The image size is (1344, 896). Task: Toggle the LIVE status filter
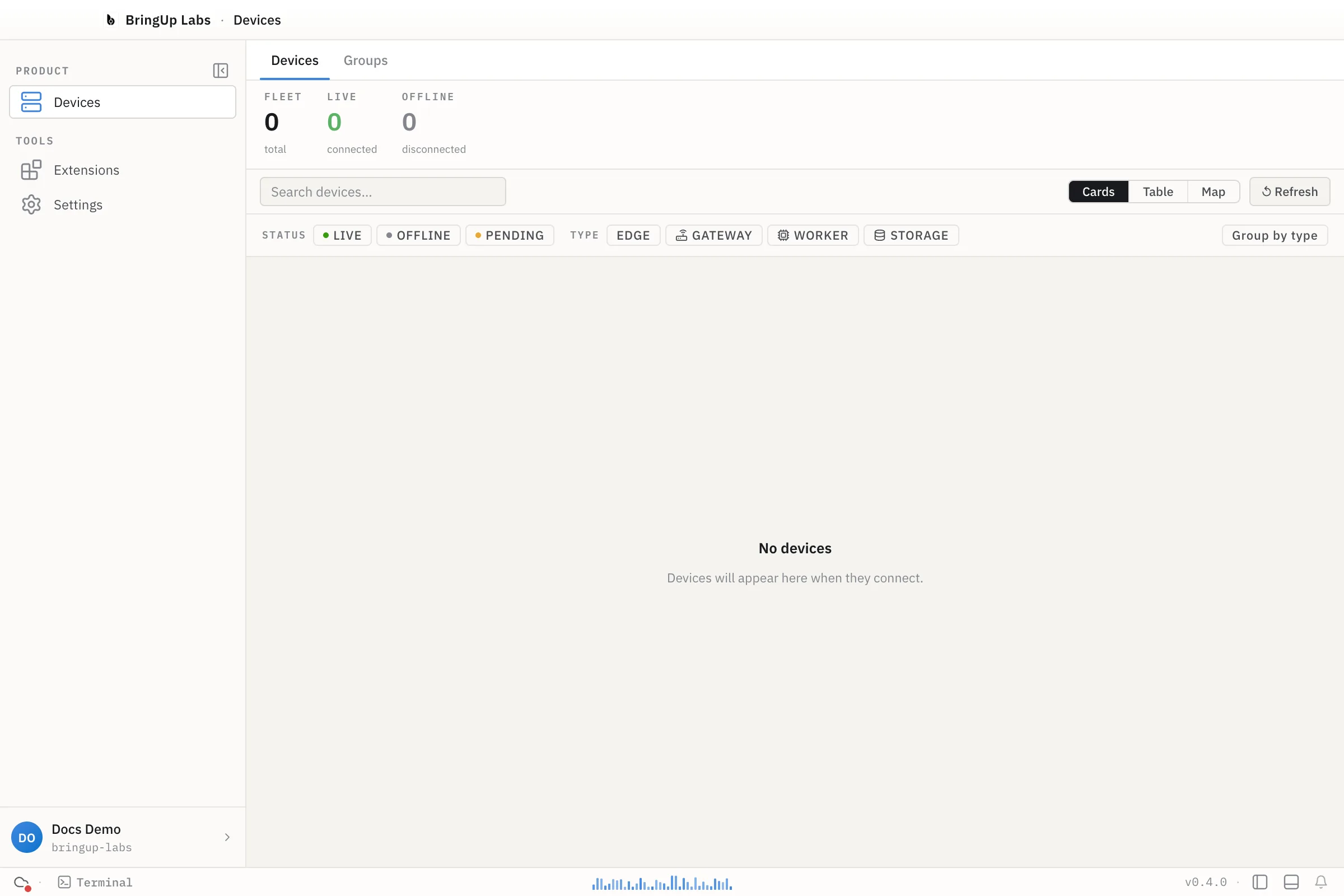[x=342, y=235]
